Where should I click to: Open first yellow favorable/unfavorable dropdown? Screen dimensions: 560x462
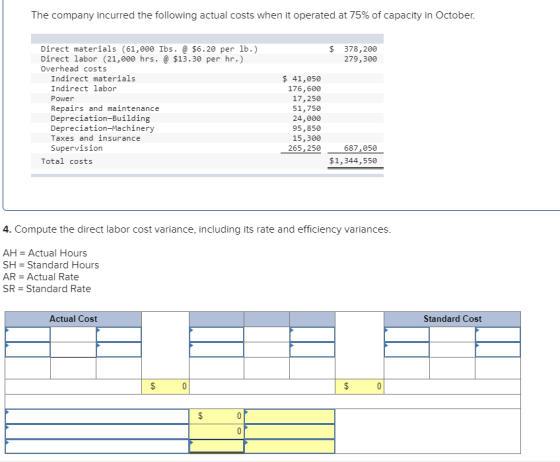tap(290, 416)
